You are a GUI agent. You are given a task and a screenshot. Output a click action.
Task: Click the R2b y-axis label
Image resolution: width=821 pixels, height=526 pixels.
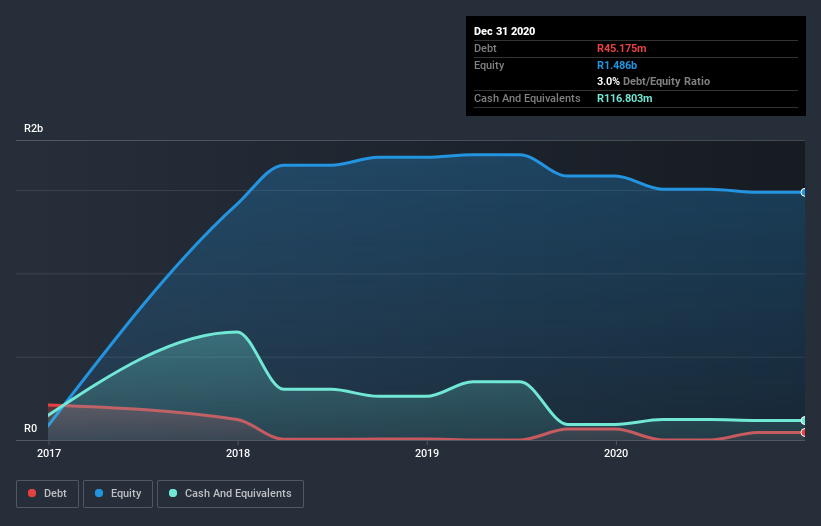(x=34, y=128)
